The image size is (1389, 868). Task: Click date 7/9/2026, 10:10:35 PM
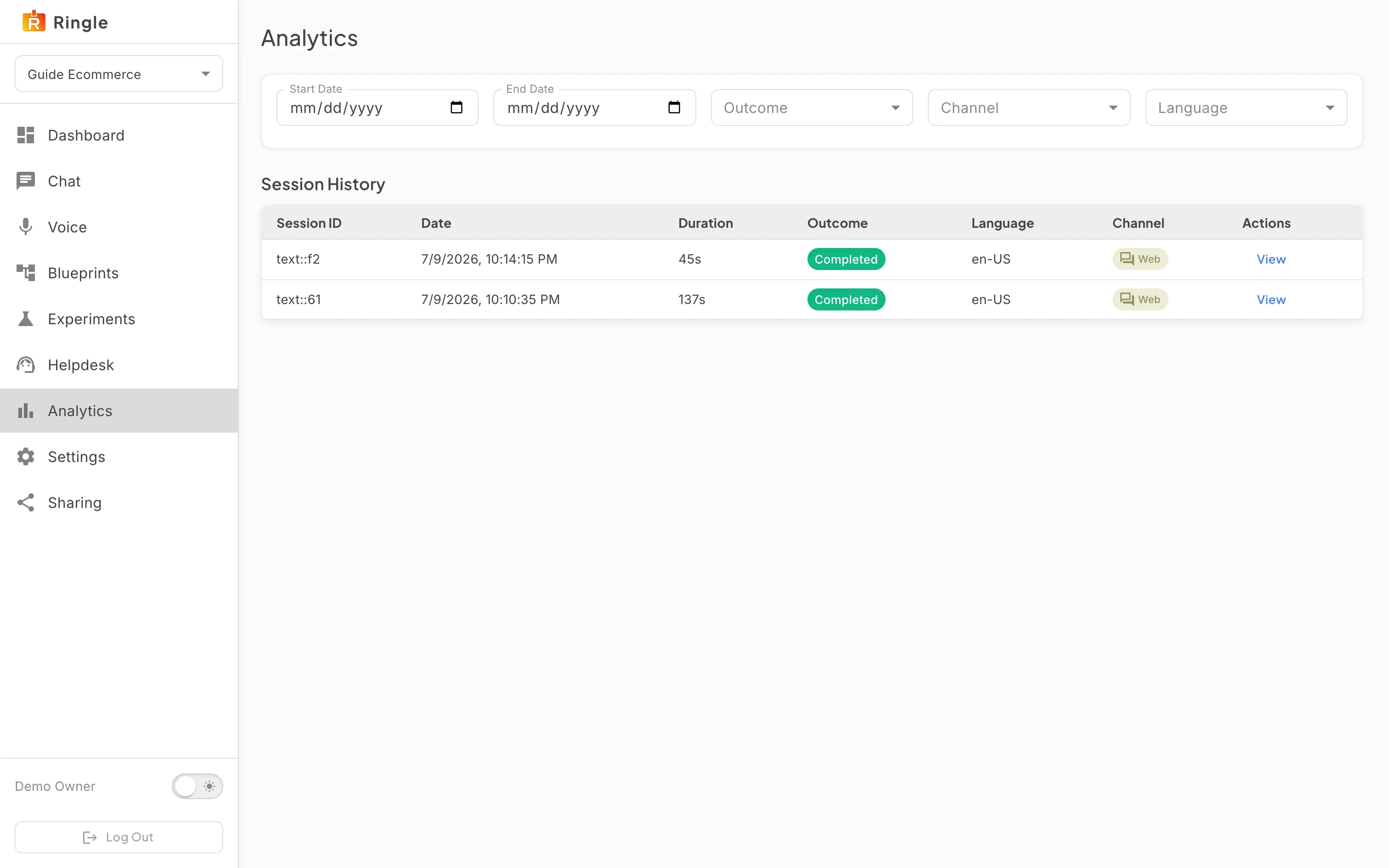pyautogui.click(x=490, y=299)
